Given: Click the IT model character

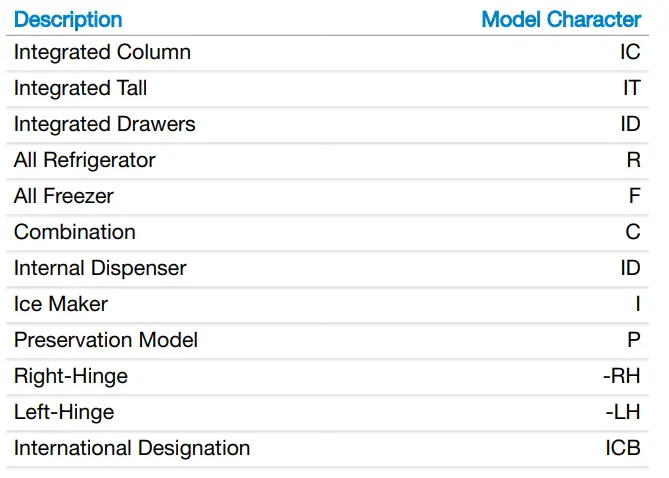Looking at the screenshot, I should pyautogui.click(x=631, y=88).
